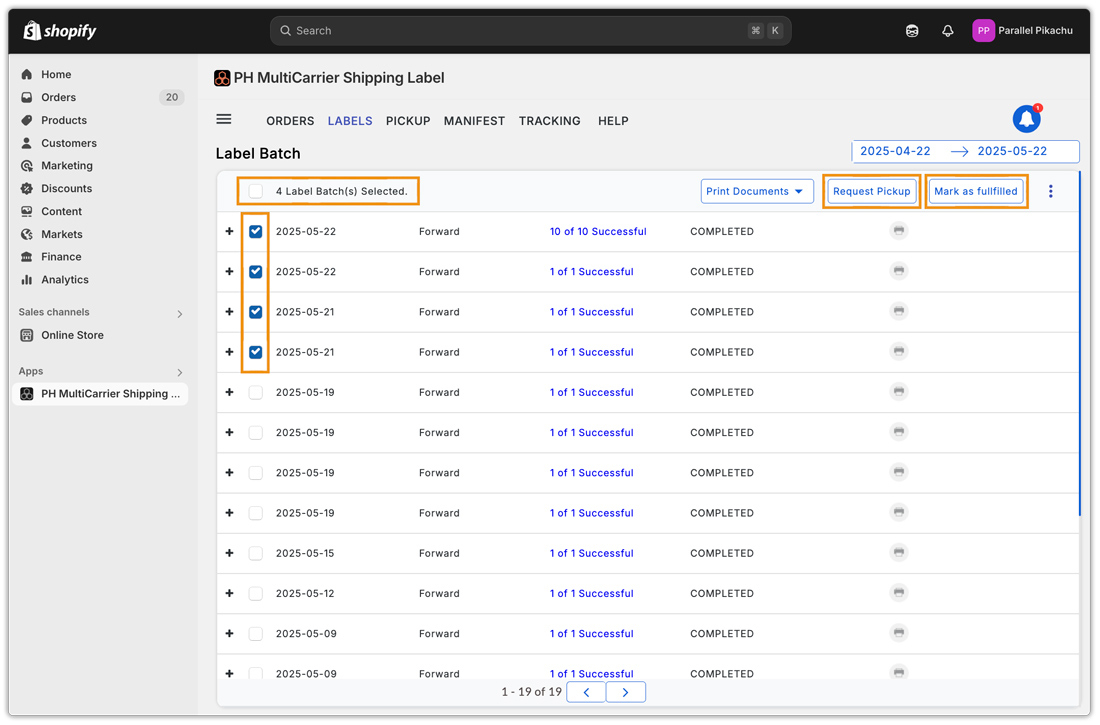Click the Customers person icon
Viewport: 1100px width, 725px height.
point(27,143)
